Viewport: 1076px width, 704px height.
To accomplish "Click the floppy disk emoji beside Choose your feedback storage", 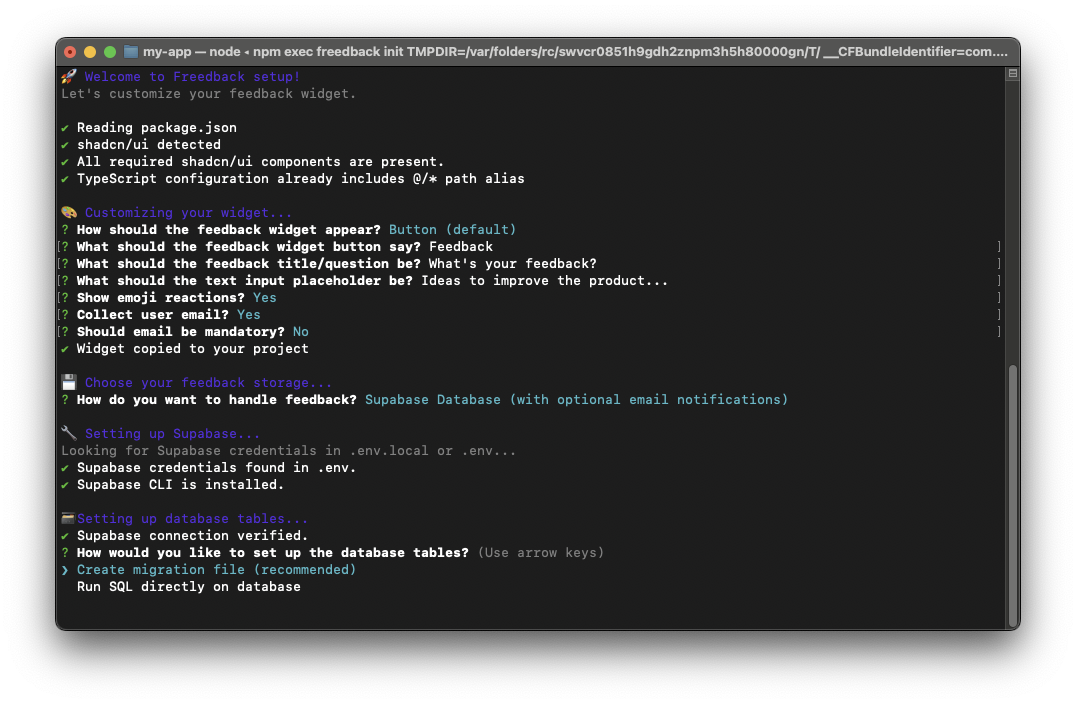I will [69, 382].
